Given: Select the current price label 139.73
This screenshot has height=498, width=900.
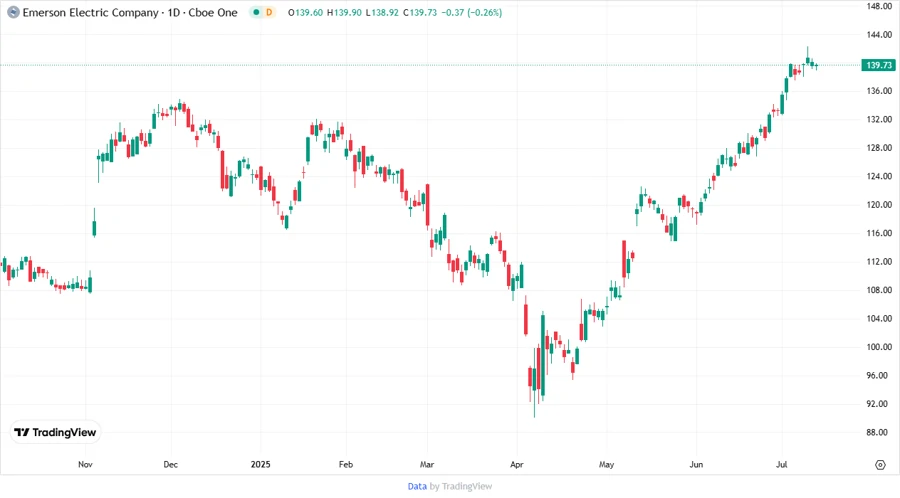Looking at the screenshot, I should pyautogui.click(x=879, y=65).
